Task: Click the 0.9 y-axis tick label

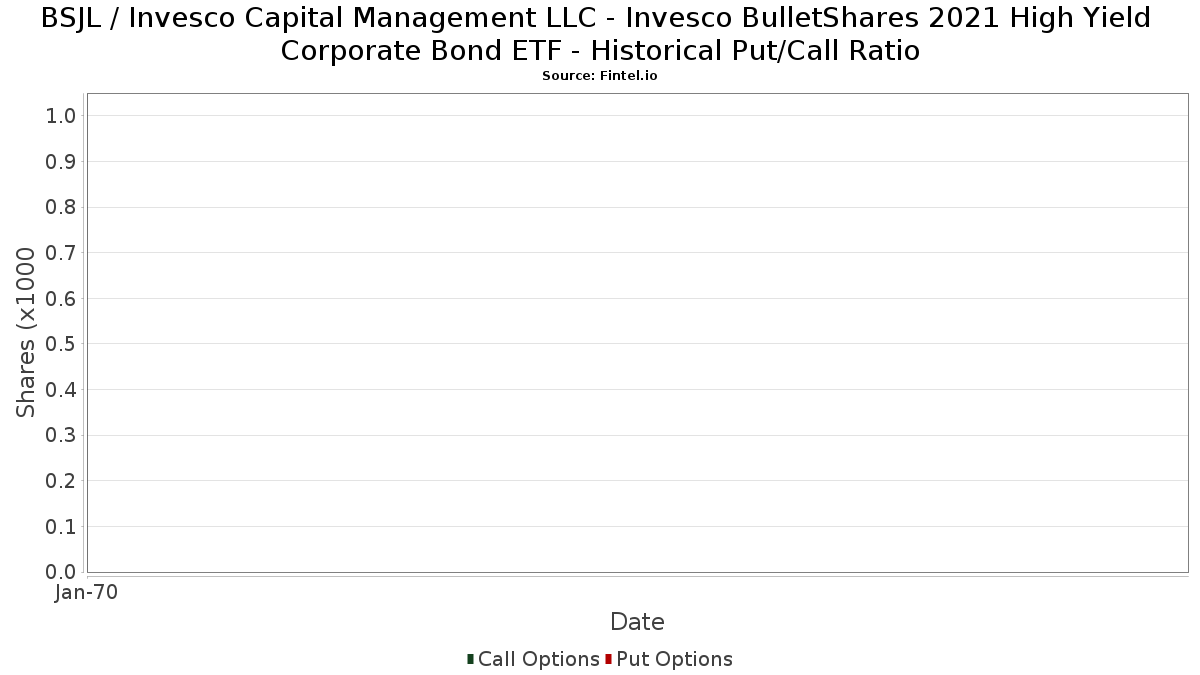Action: pyautogui.click(x=61, y=162)
